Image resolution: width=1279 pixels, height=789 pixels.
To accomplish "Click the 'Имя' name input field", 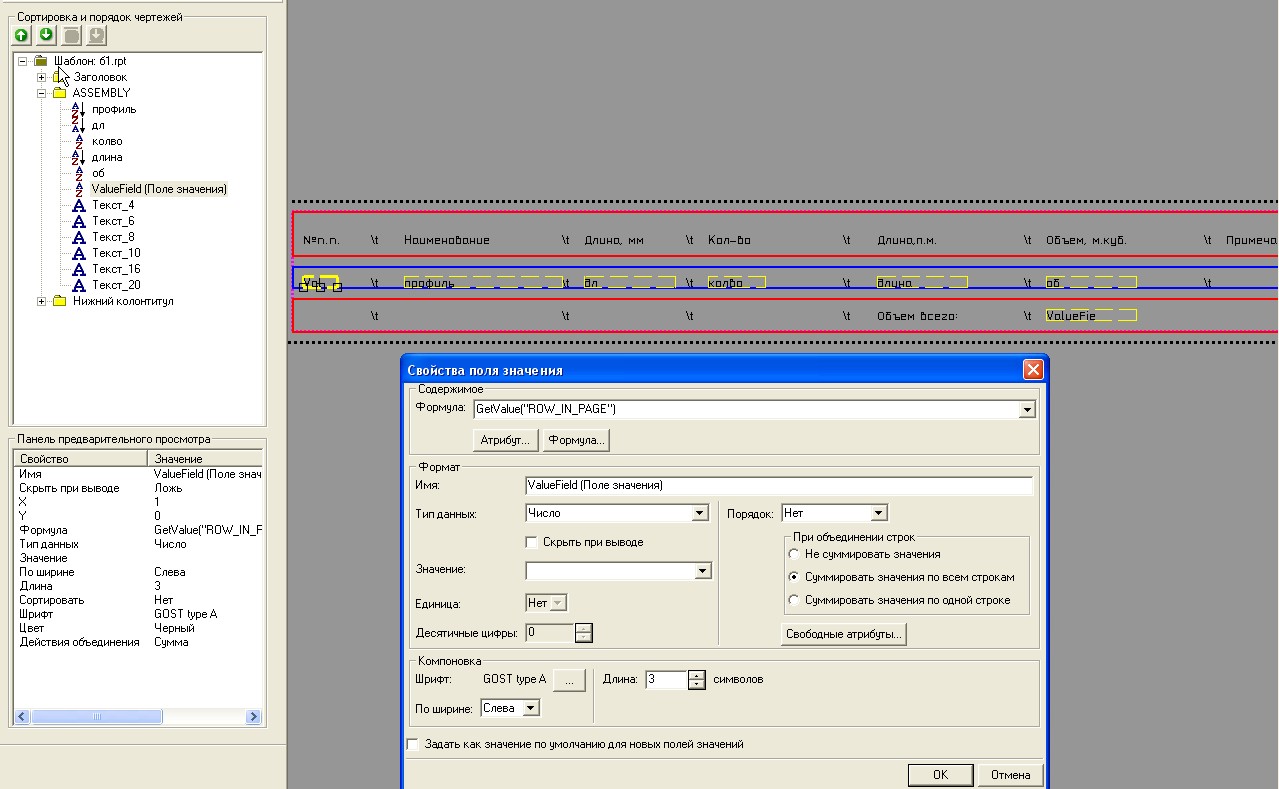I will pos(778,485).
